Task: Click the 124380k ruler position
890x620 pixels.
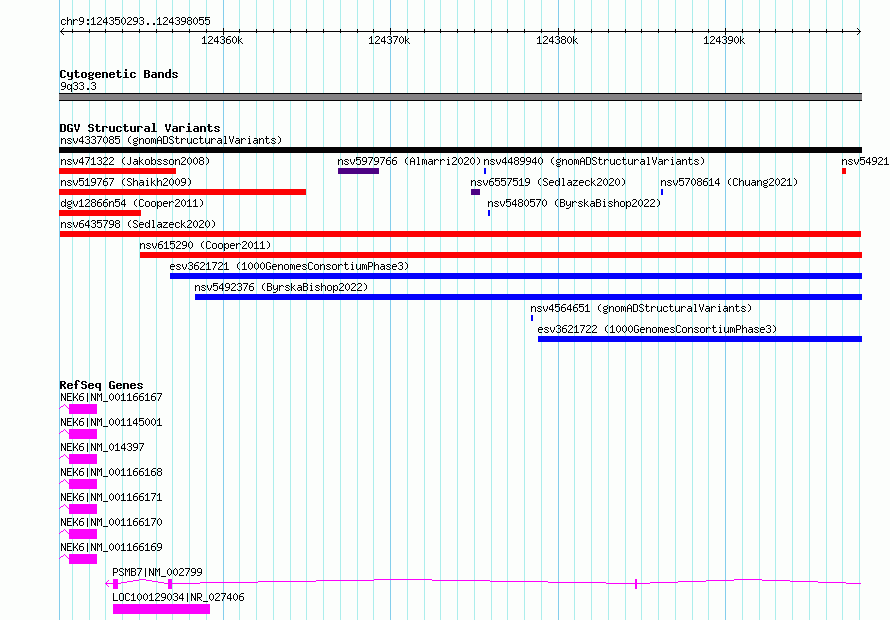Action: (557, 40)
